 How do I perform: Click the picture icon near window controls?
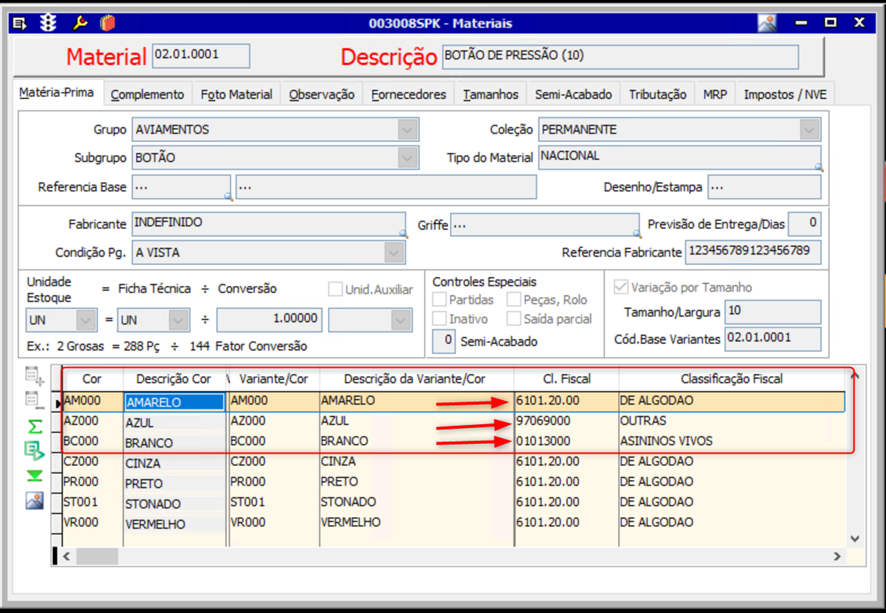click(x=766, y=23)
